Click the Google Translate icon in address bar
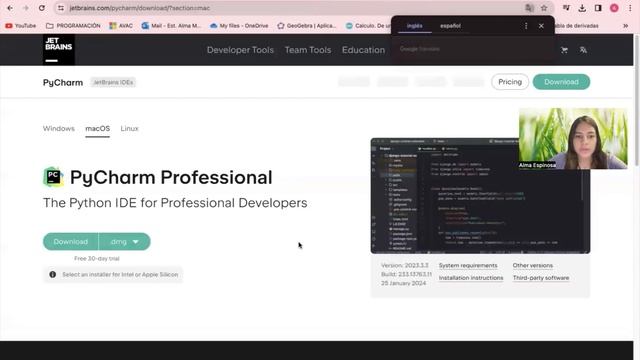 point(529,8)
